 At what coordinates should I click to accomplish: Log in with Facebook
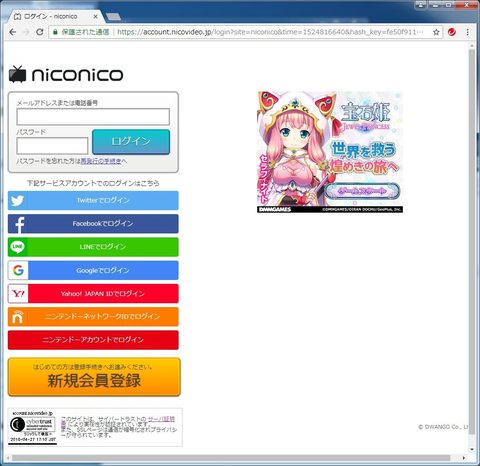pos(93,224)
